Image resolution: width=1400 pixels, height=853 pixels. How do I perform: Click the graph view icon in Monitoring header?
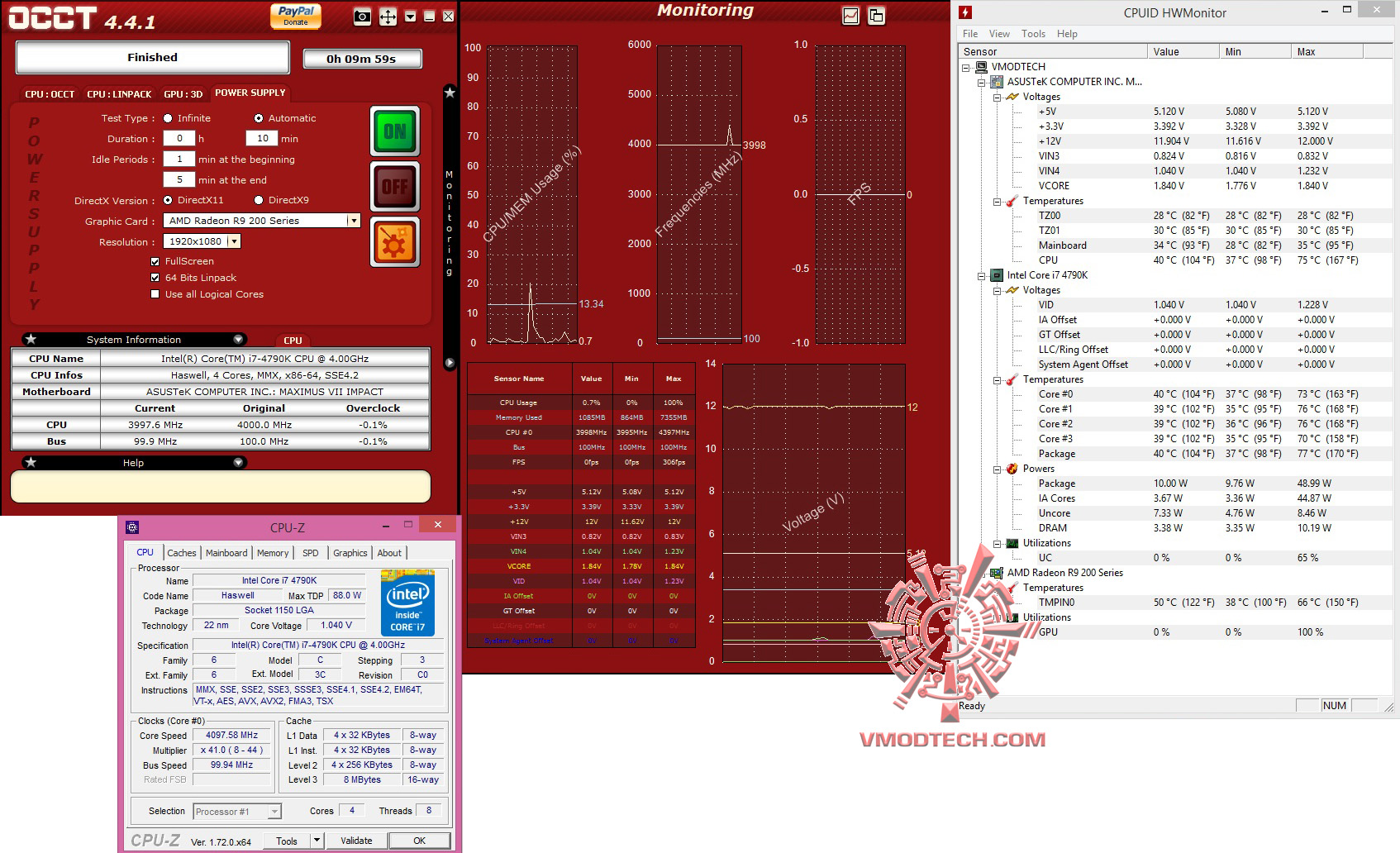pyautogui.click(x=850, y=16)
